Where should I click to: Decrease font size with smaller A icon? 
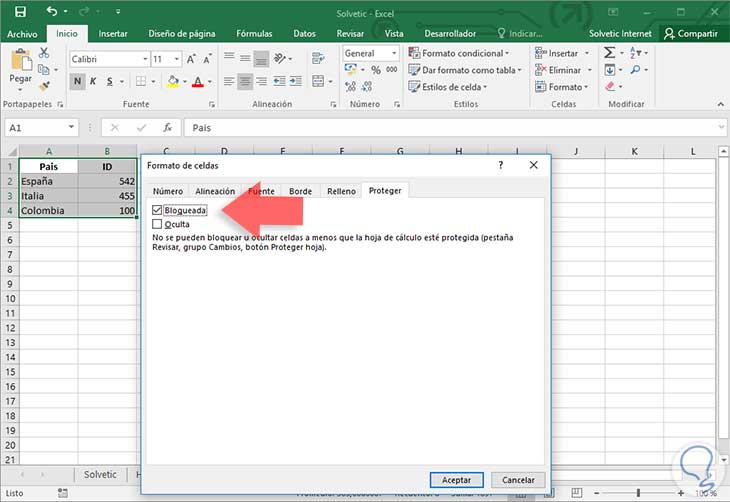coord(207,59)
